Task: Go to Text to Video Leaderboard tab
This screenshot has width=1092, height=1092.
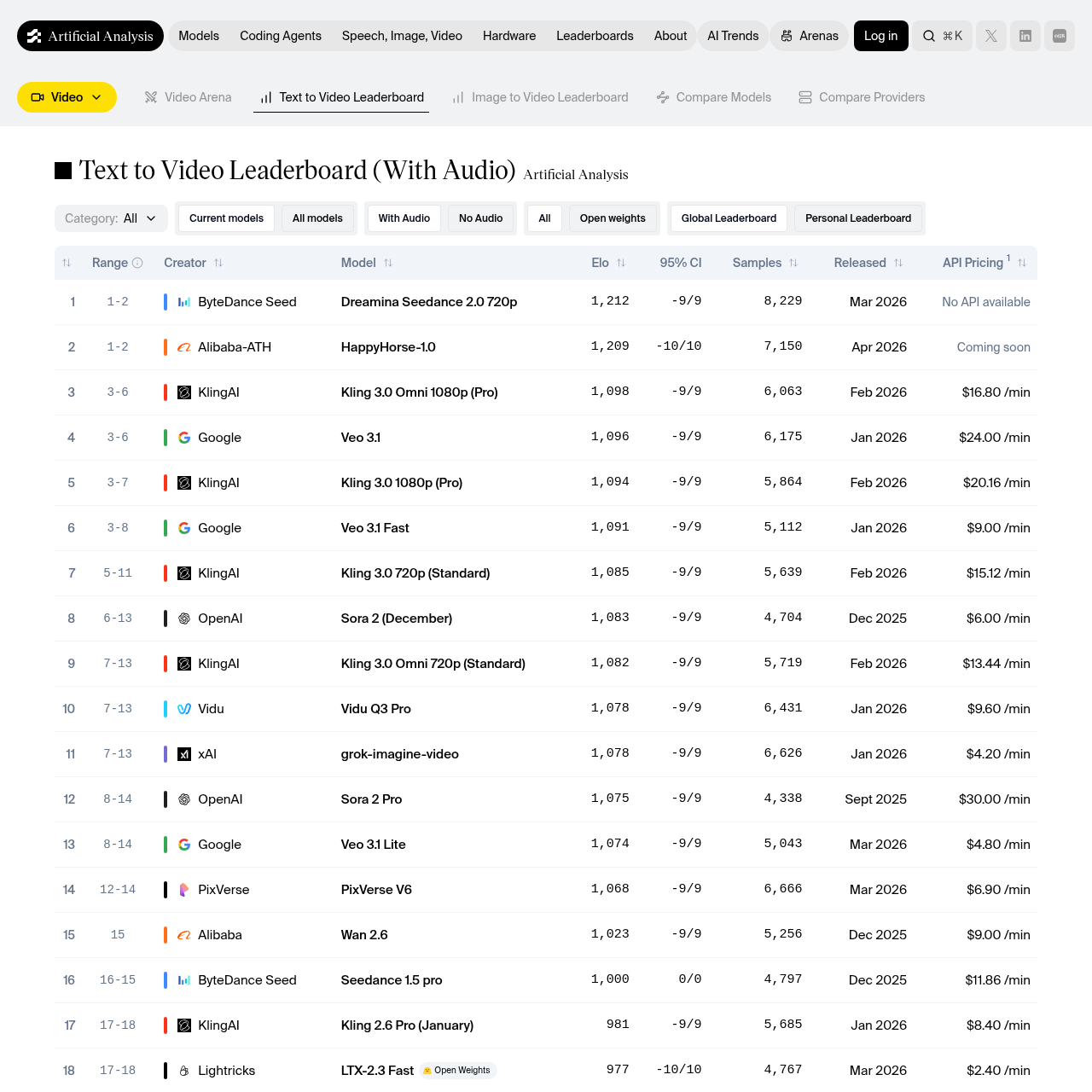Action: tap(341, 97)
